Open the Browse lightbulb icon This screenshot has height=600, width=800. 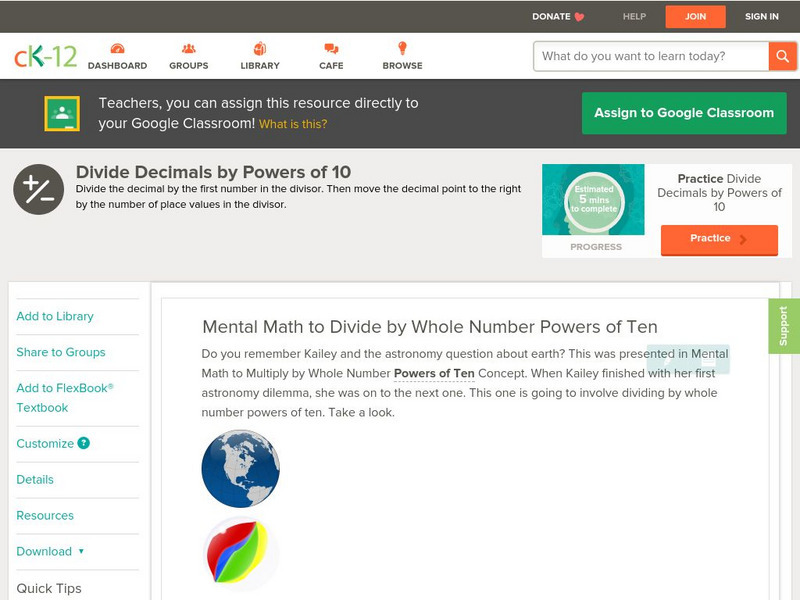pyautogui.click(x=402, y=48)
